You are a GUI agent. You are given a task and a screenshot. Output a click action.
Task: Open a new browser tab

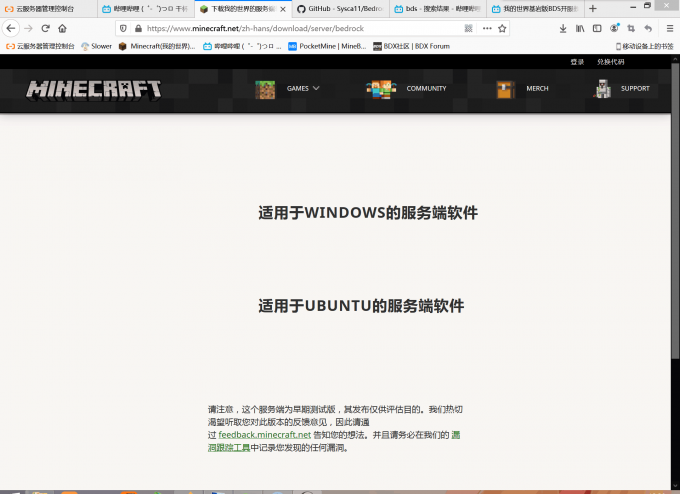[593, 9]
